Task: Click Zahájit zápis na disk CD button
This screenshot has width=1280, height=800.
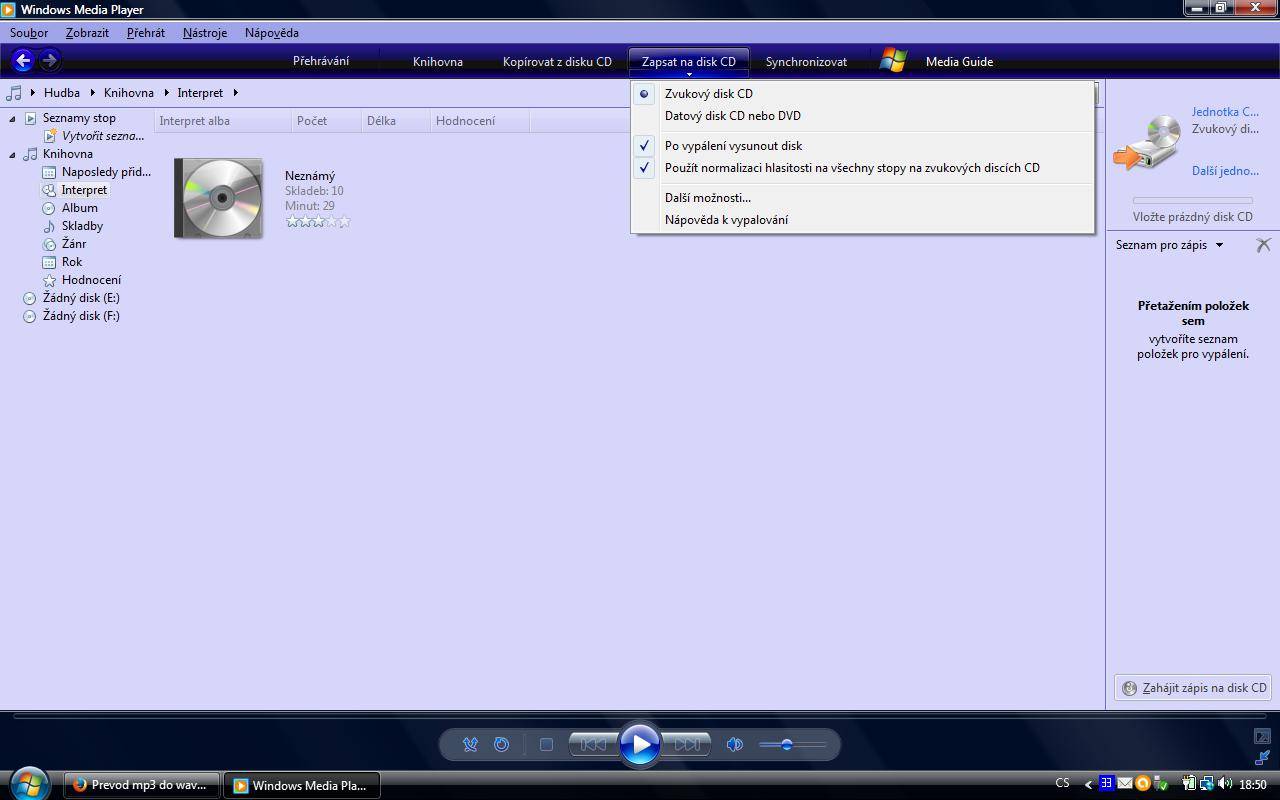Action: pos(1194,688)
